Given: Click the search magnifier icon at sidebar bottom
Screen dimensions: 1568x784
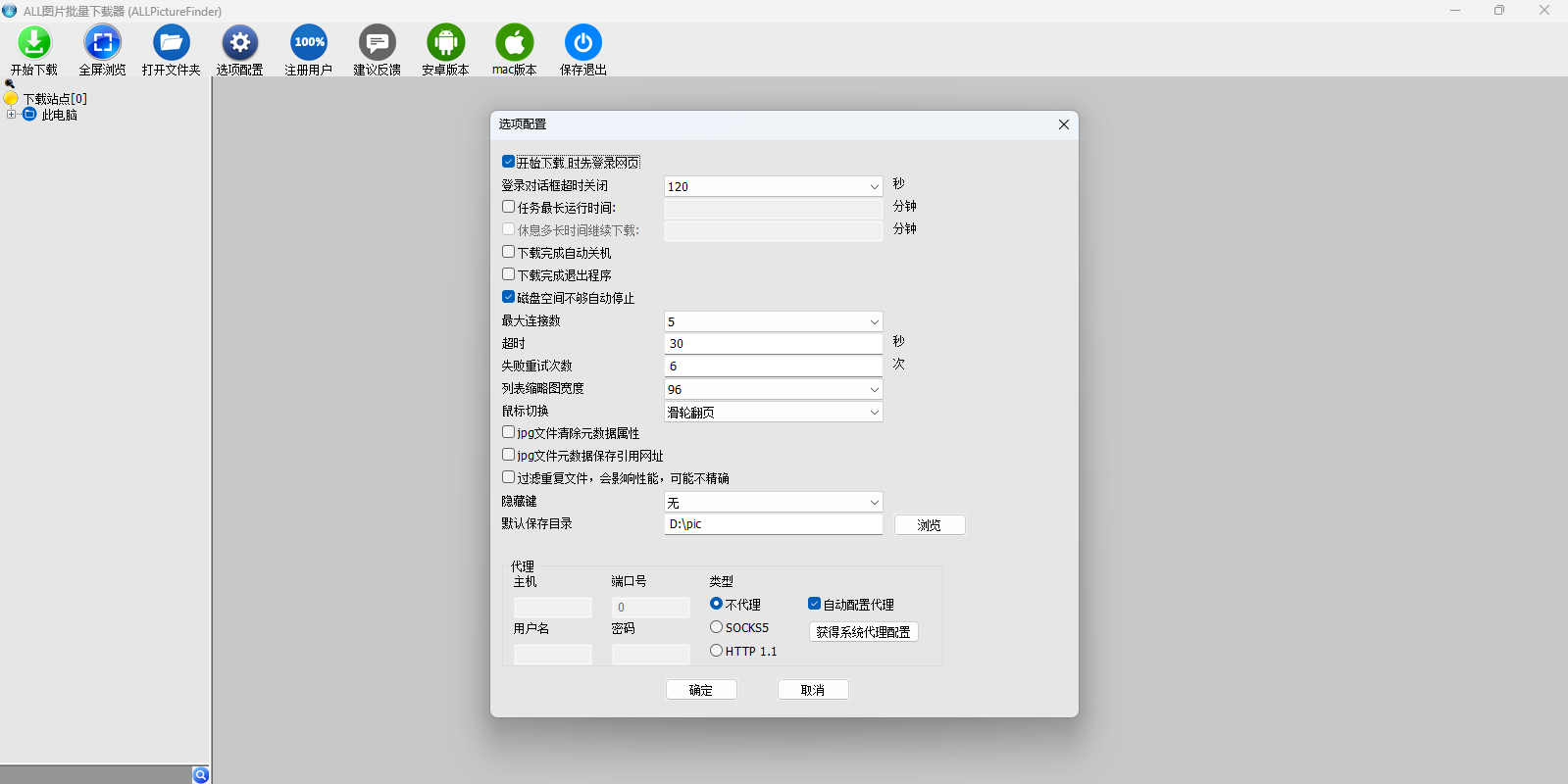Looking at the screenshot, I should (x=201, y=775).
